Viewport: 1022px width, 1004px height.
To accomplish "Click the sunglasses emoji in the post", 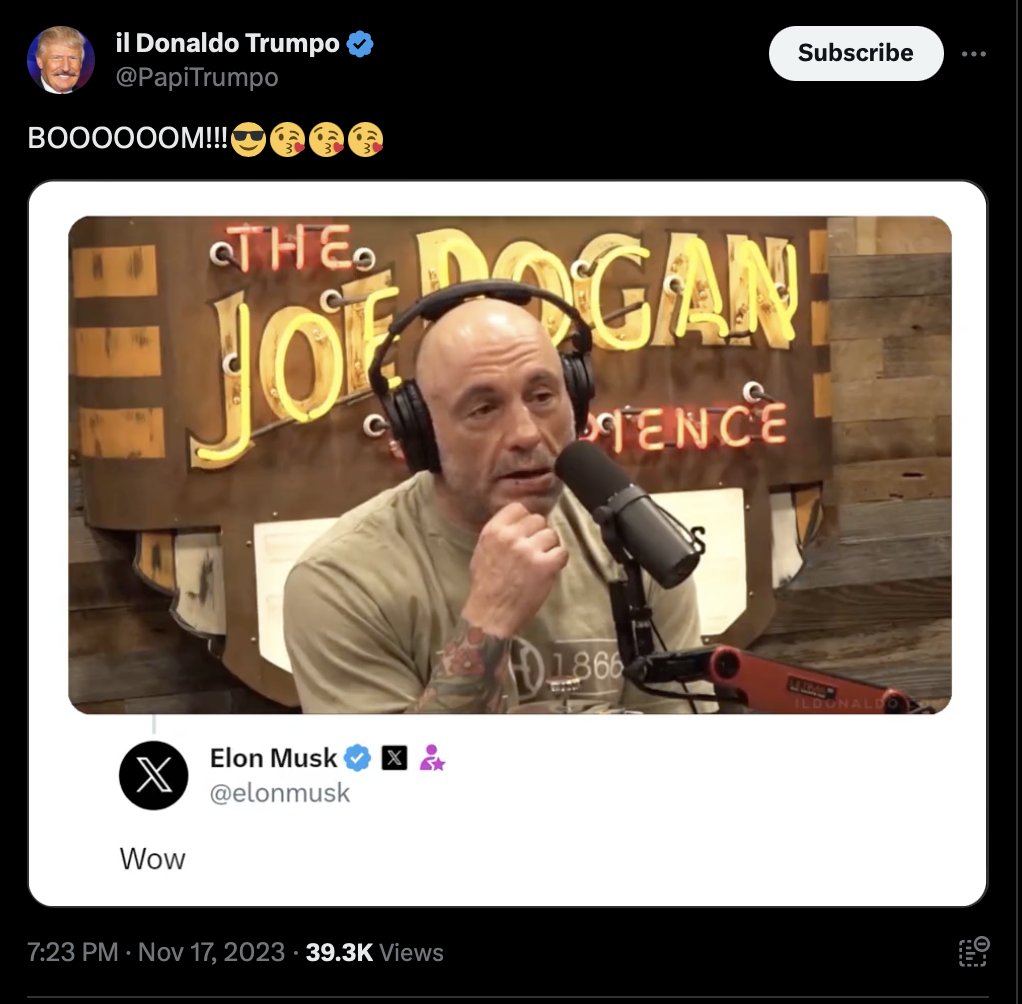I will tap(248, 139).
